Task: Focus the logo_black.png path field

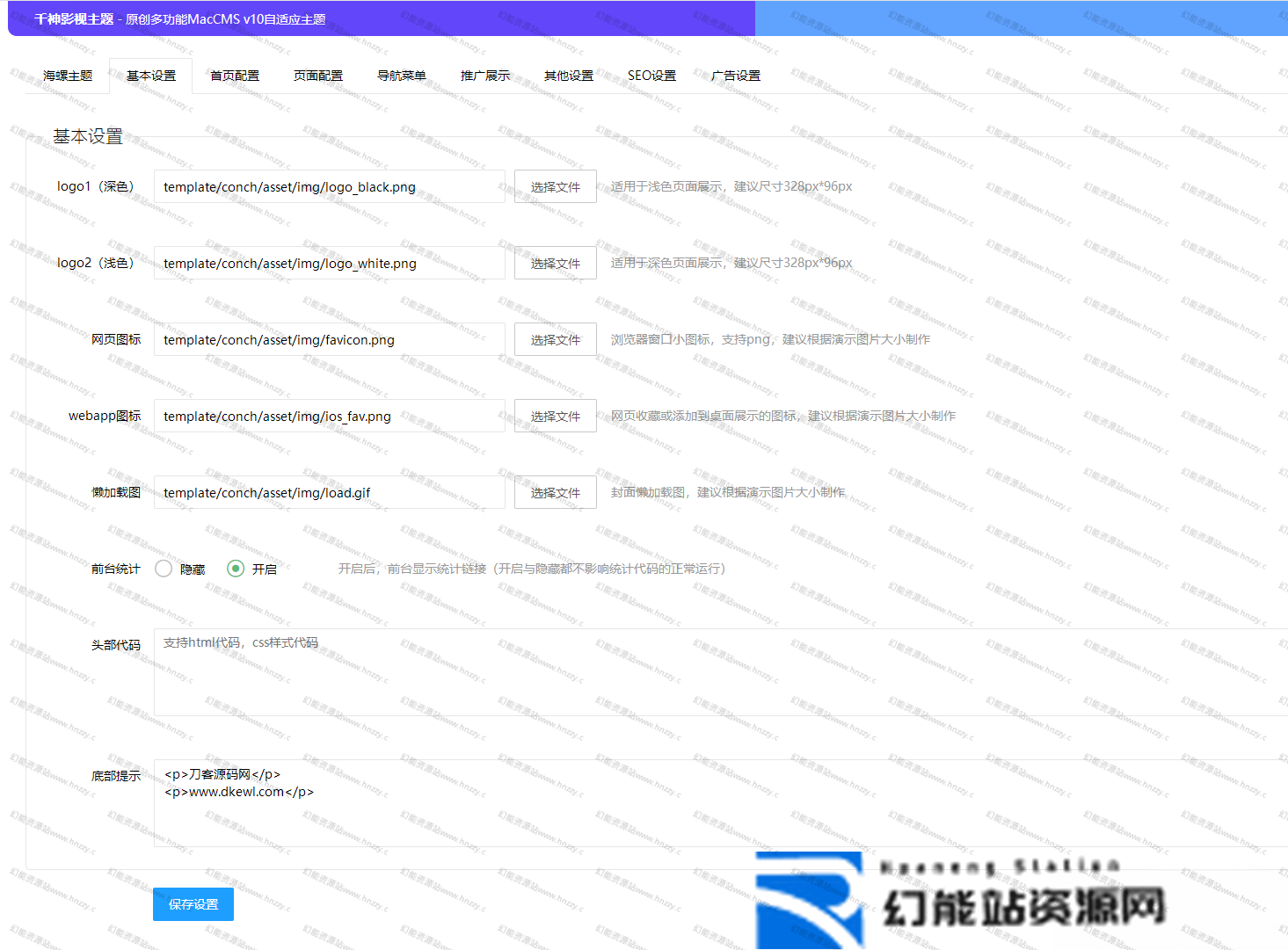Action: tap(330, 186)
